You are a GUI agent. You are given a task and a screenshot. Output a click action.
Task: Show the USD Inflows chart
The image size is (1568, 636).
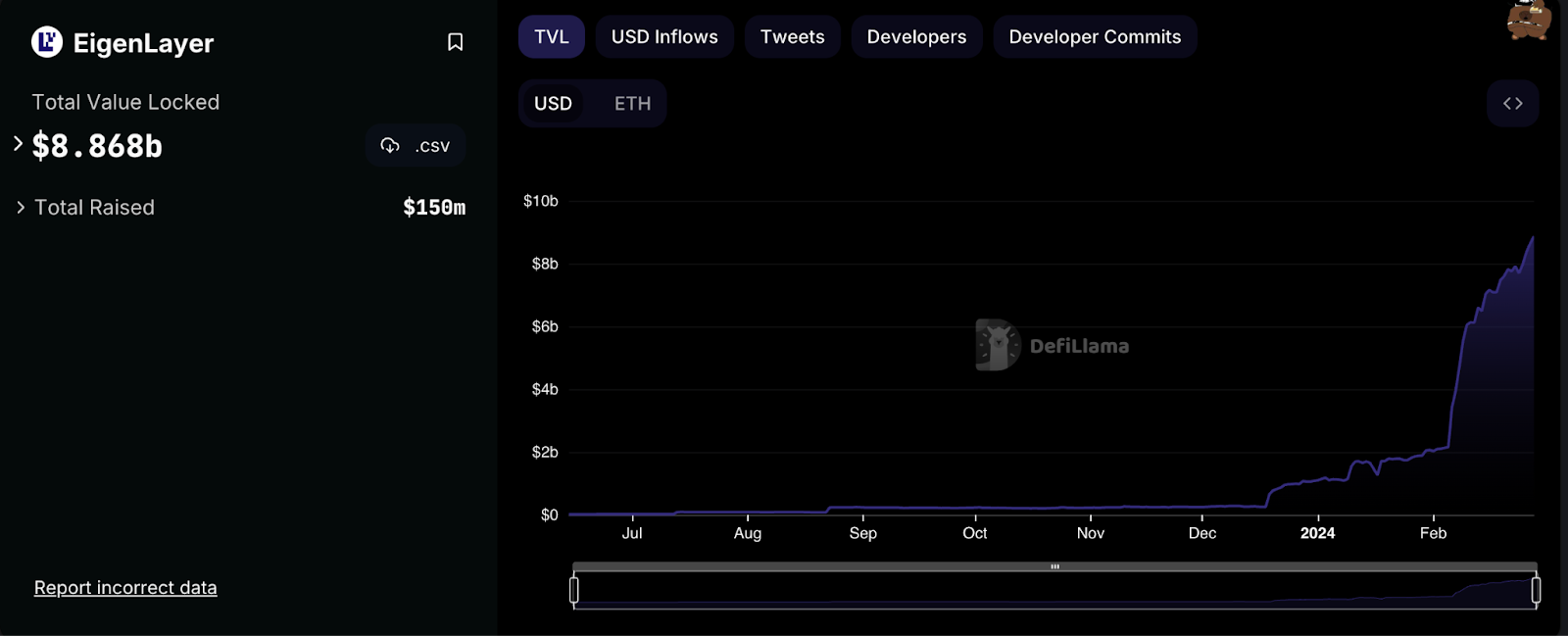click(664, 37)
